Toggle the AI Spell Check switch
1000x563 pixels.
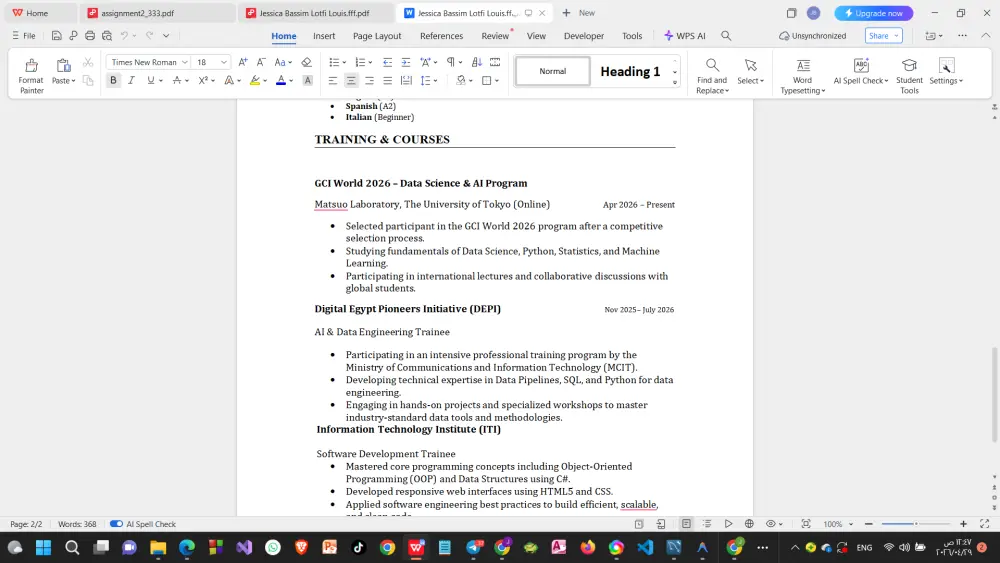(116, 523)
